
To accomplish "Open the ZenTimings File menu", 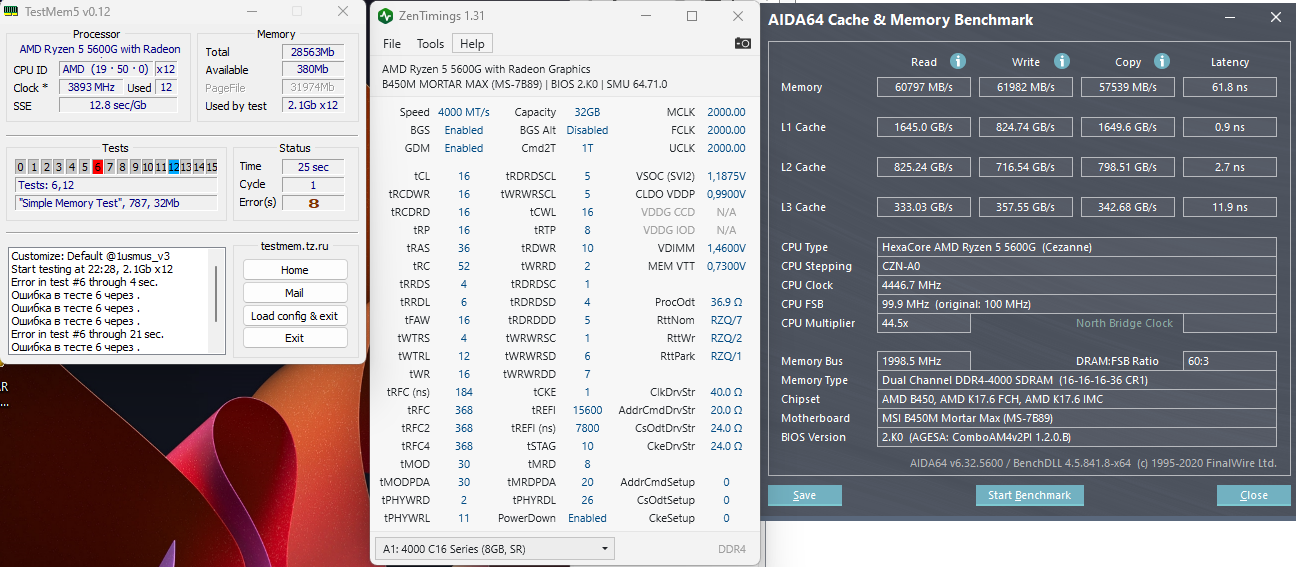I will (392, 44).
